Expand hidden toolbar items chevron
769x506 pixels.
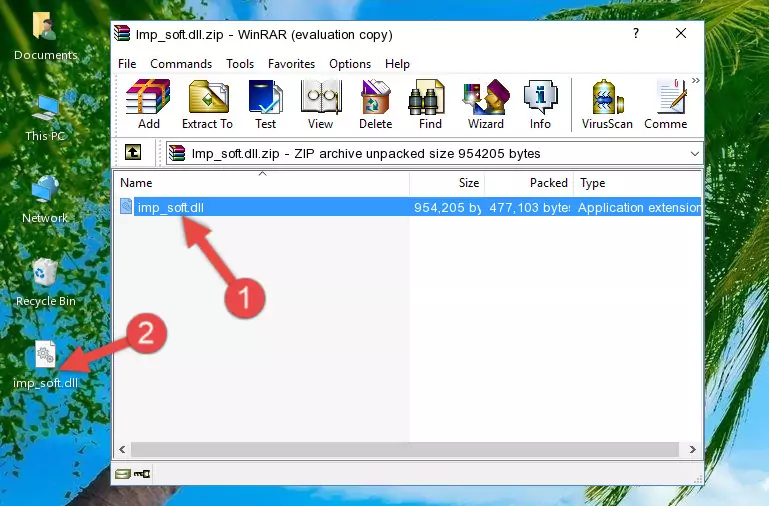(695, 81)
